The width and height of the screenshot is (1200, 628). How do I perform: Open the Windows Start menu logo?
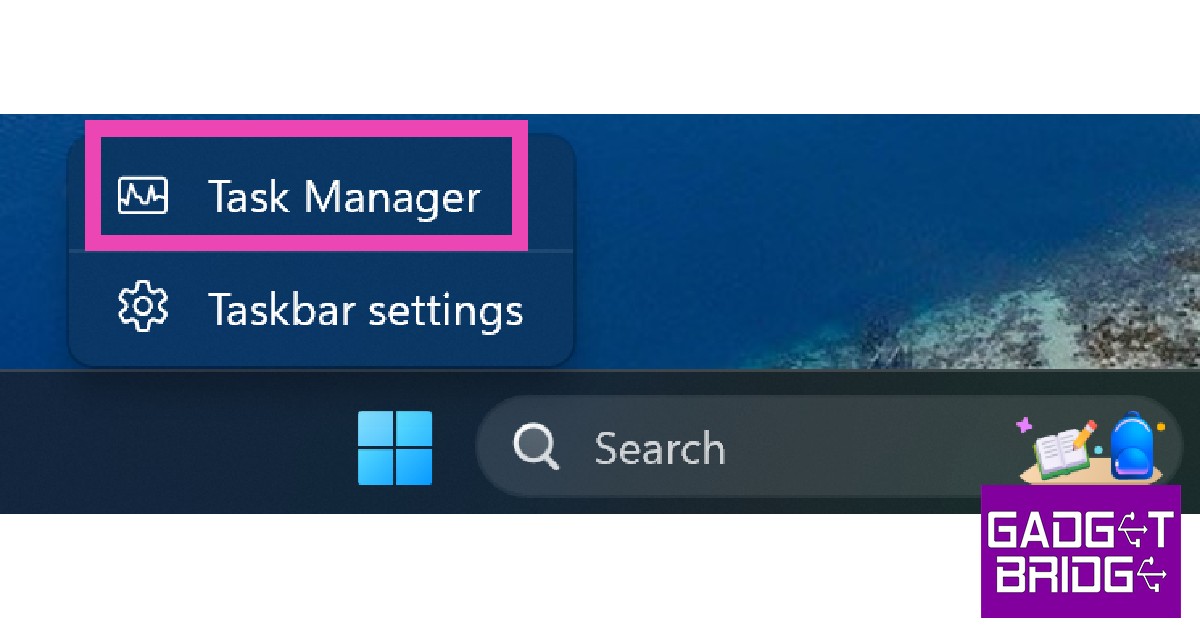395,448
